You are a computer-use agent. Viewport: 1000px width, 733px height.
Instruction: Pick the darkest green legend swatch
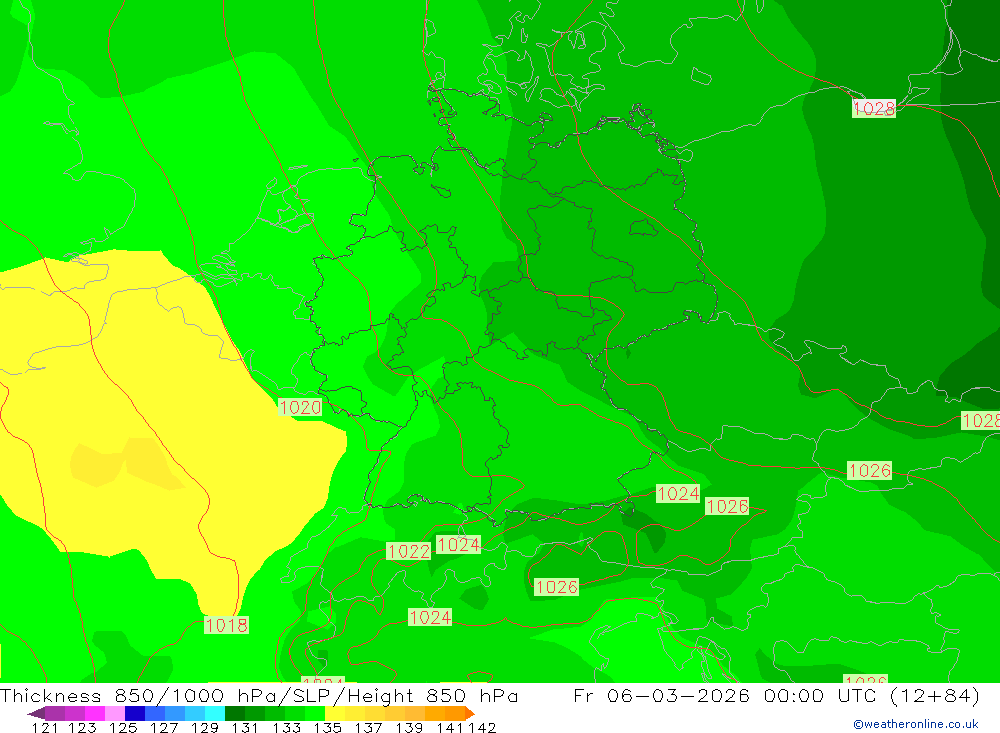click(x=235, y=713)
